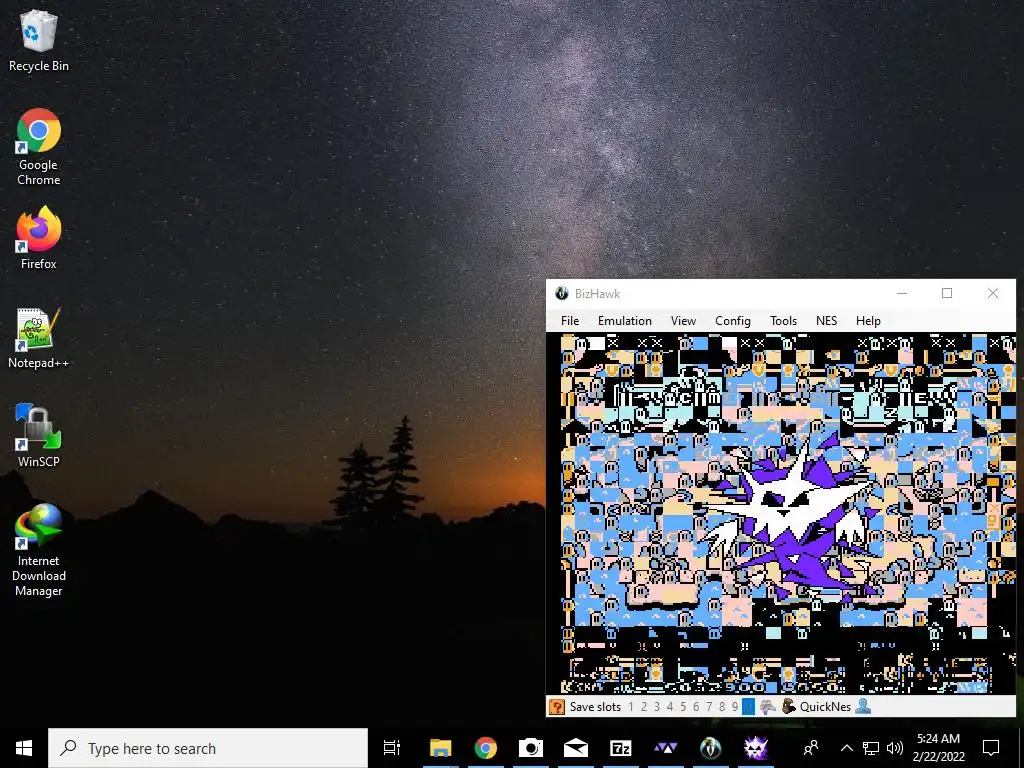This screenshot has width=1024, height=768.
Task: Open the volume control in system tray
Action: coord(895,748)
